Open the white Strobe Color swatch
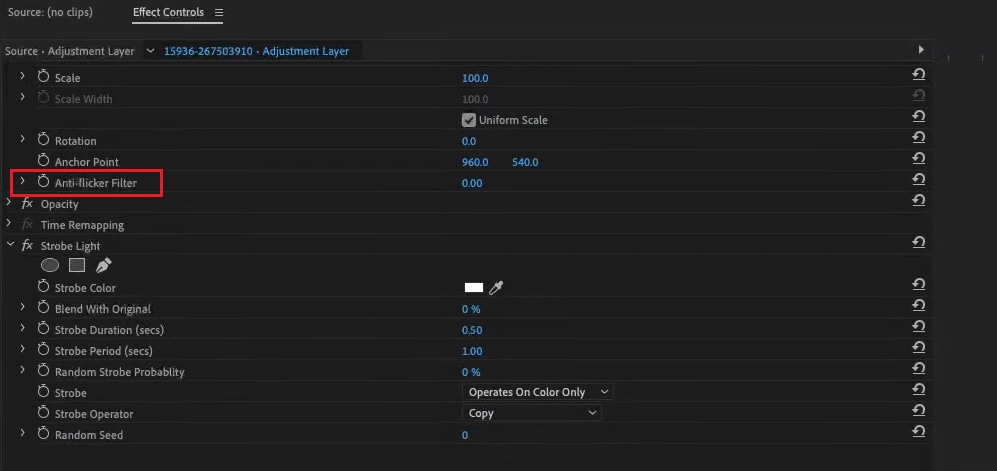This screenshot has width=997, height=471. tap(474, 287)
